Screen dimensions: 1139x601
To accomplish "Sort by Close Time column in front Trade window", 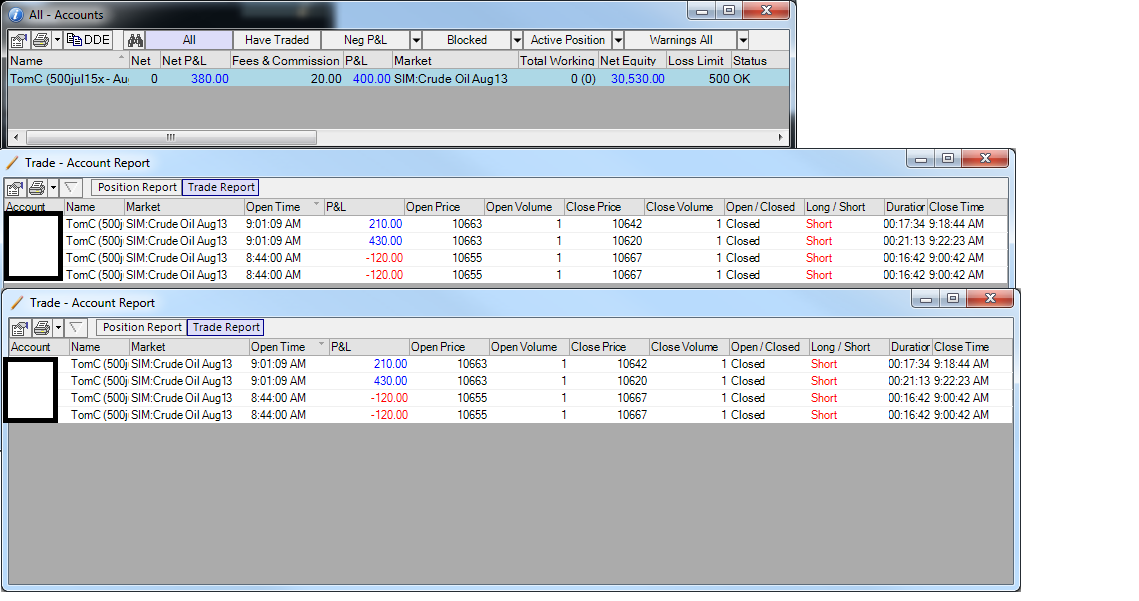I will coord(971,347).
